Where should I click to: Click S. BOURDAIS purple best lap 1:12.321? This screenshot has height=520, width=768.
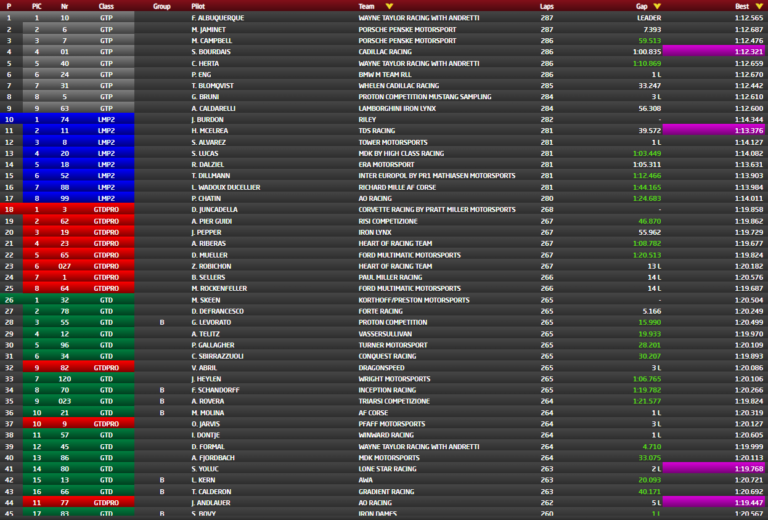[715, 51]
